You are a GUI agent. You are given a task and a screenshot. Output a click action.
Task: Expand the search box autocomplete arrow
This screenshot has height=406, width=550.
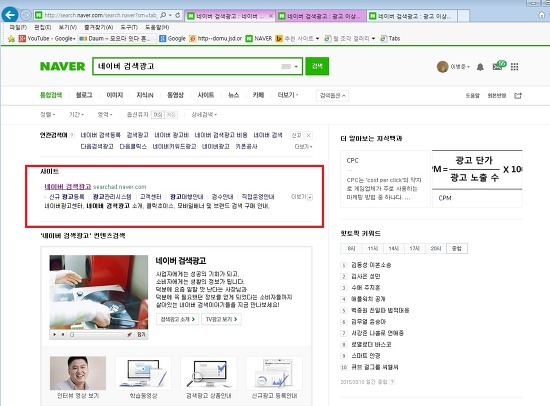[x=296, y=66]
